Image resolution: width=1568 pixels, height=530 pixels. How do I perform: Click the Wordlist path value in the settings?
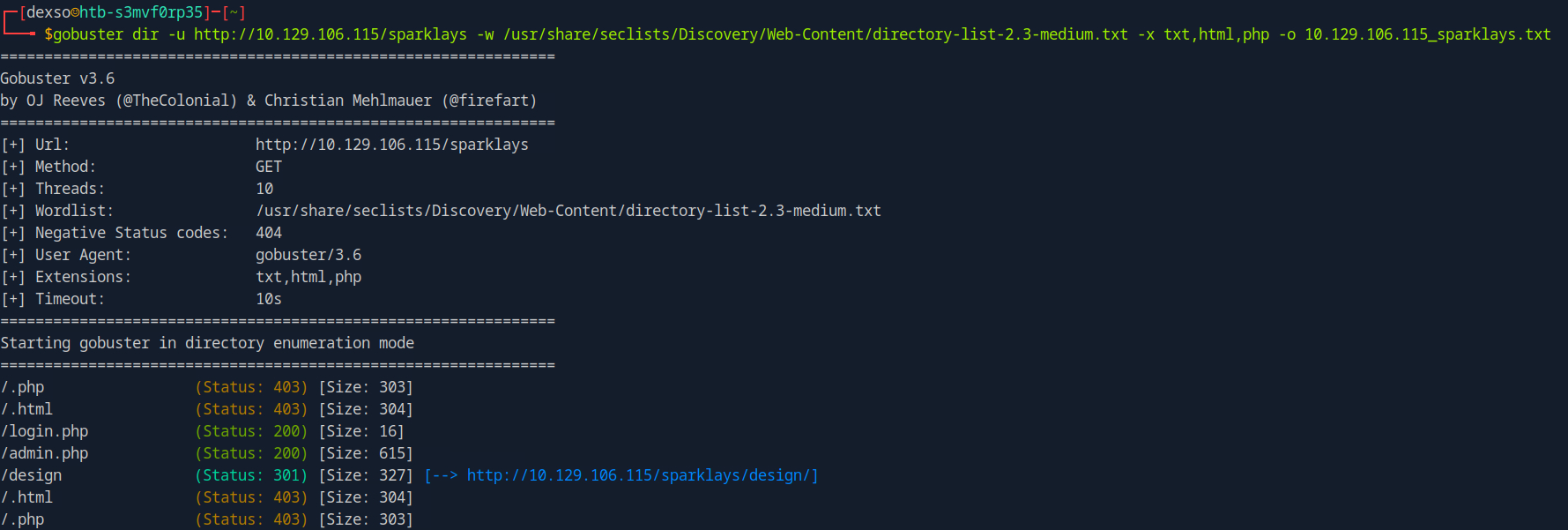[x=568, y=211]
